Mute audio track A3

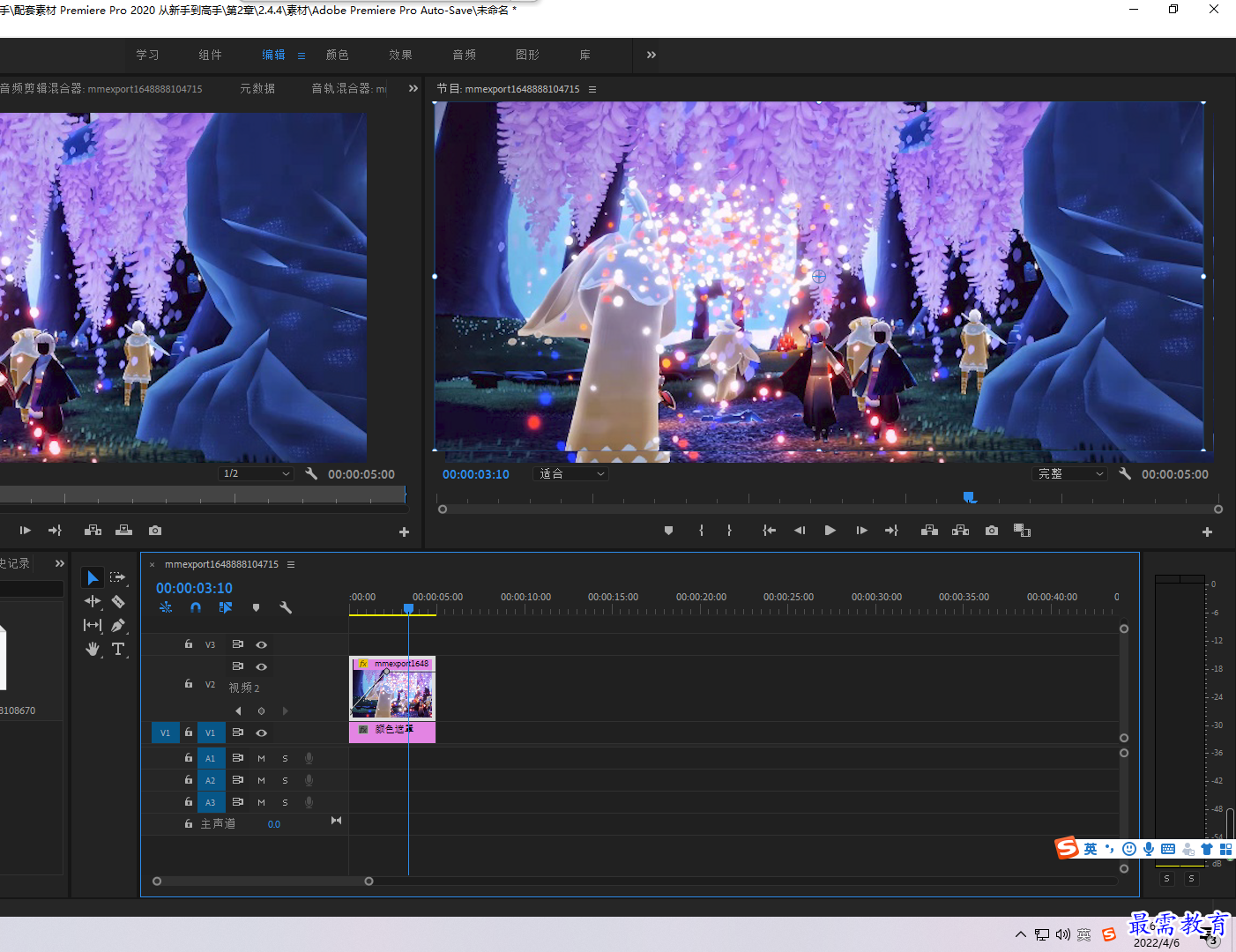click(261, 802)
